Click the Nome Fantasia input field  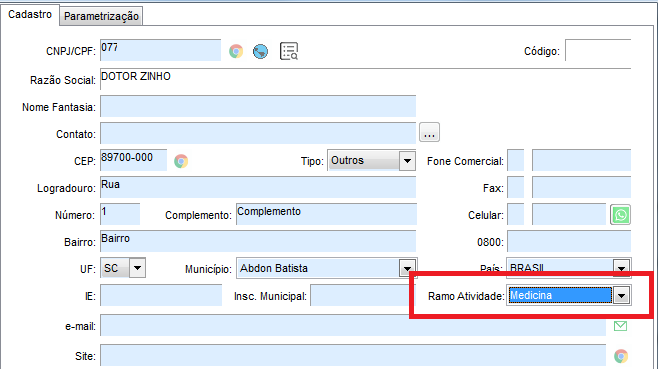click(x=258, y=106)
